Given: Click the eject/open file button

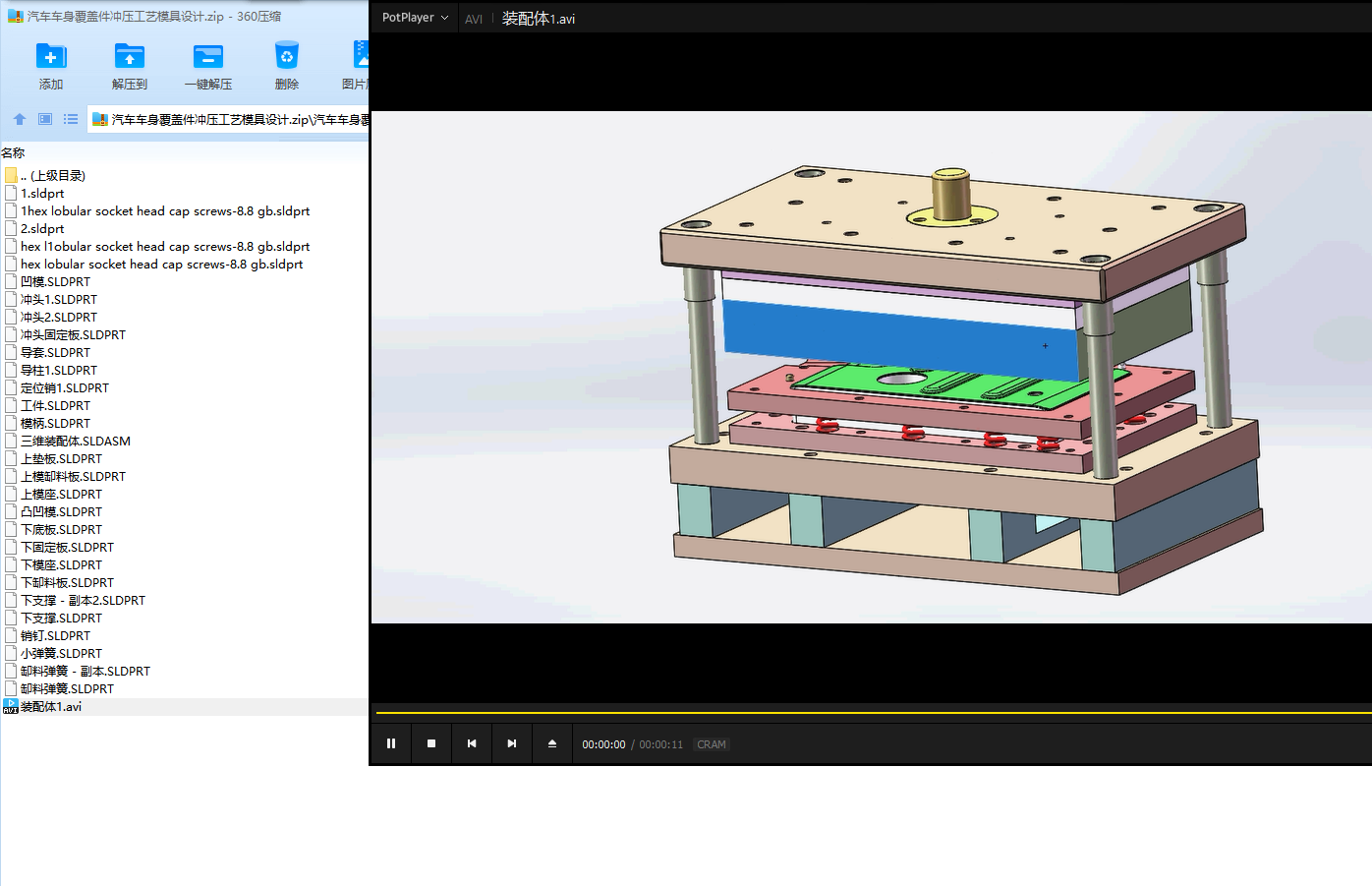Looking at the screenshot, I should pos(552,743).
